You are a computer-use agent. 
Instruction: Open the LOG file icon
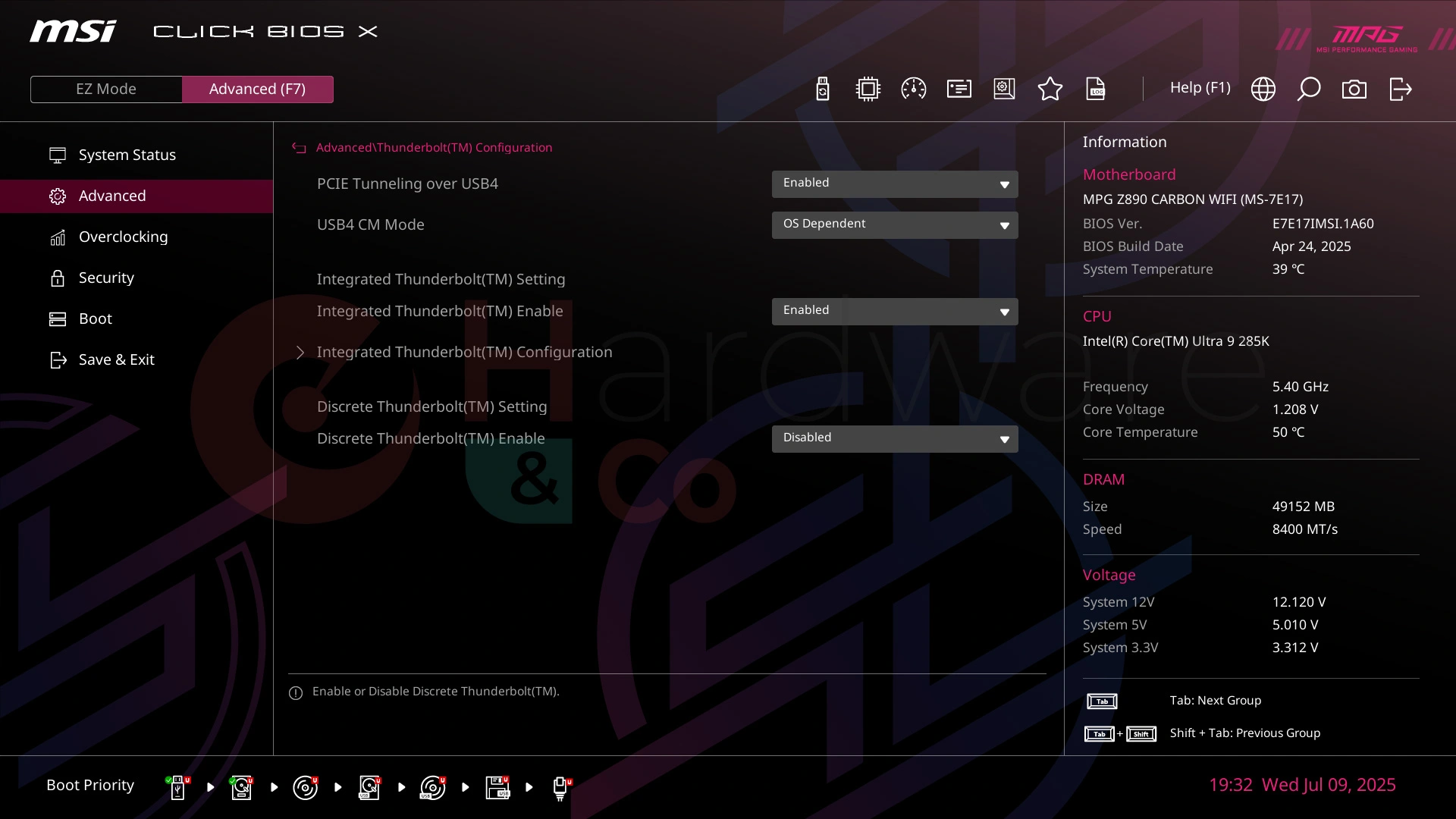(x=1096, y=89)
